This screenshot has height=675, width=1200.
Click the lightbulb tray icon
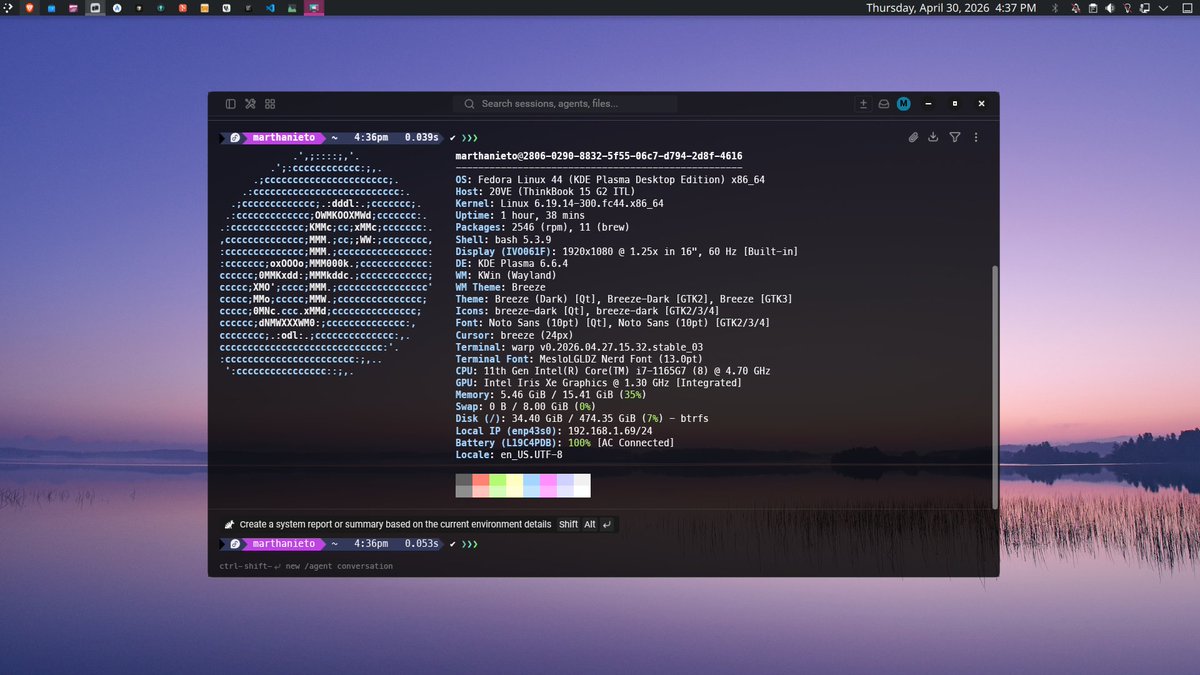point(1127,8)
